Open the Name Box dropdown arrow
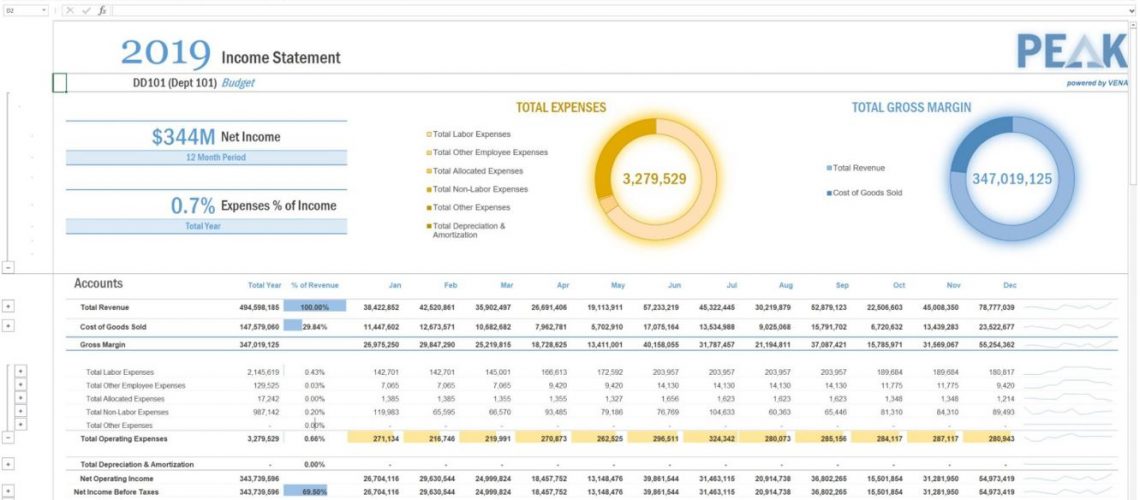The image size is (1140, 500). (x=45, y=10)
